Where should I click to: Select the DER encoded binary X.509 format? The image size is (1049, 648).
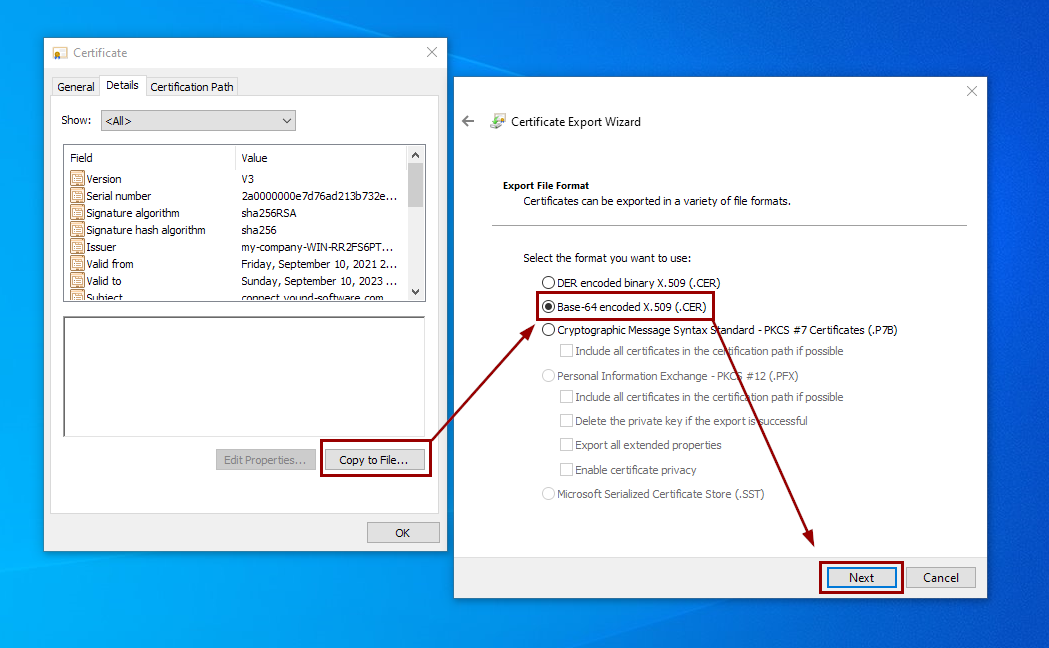pyautogui.click(x=548, y=282)
